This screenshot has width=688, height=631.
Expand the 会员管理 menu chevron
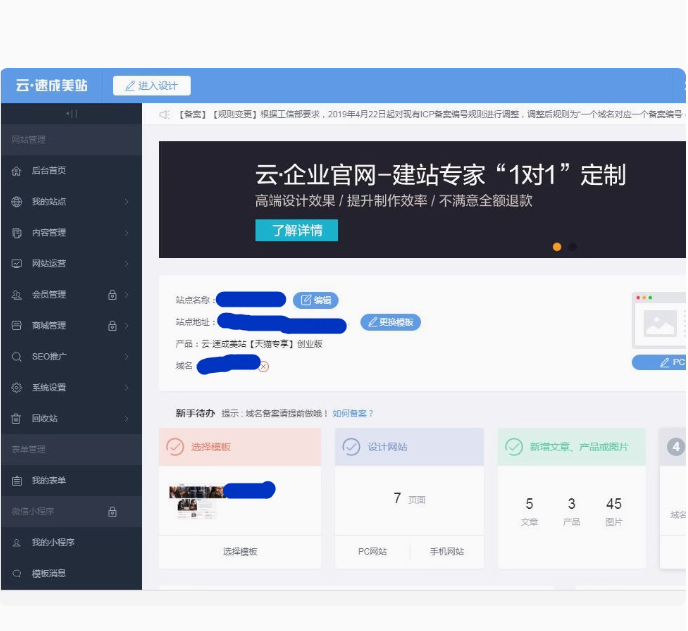point(126,295)
